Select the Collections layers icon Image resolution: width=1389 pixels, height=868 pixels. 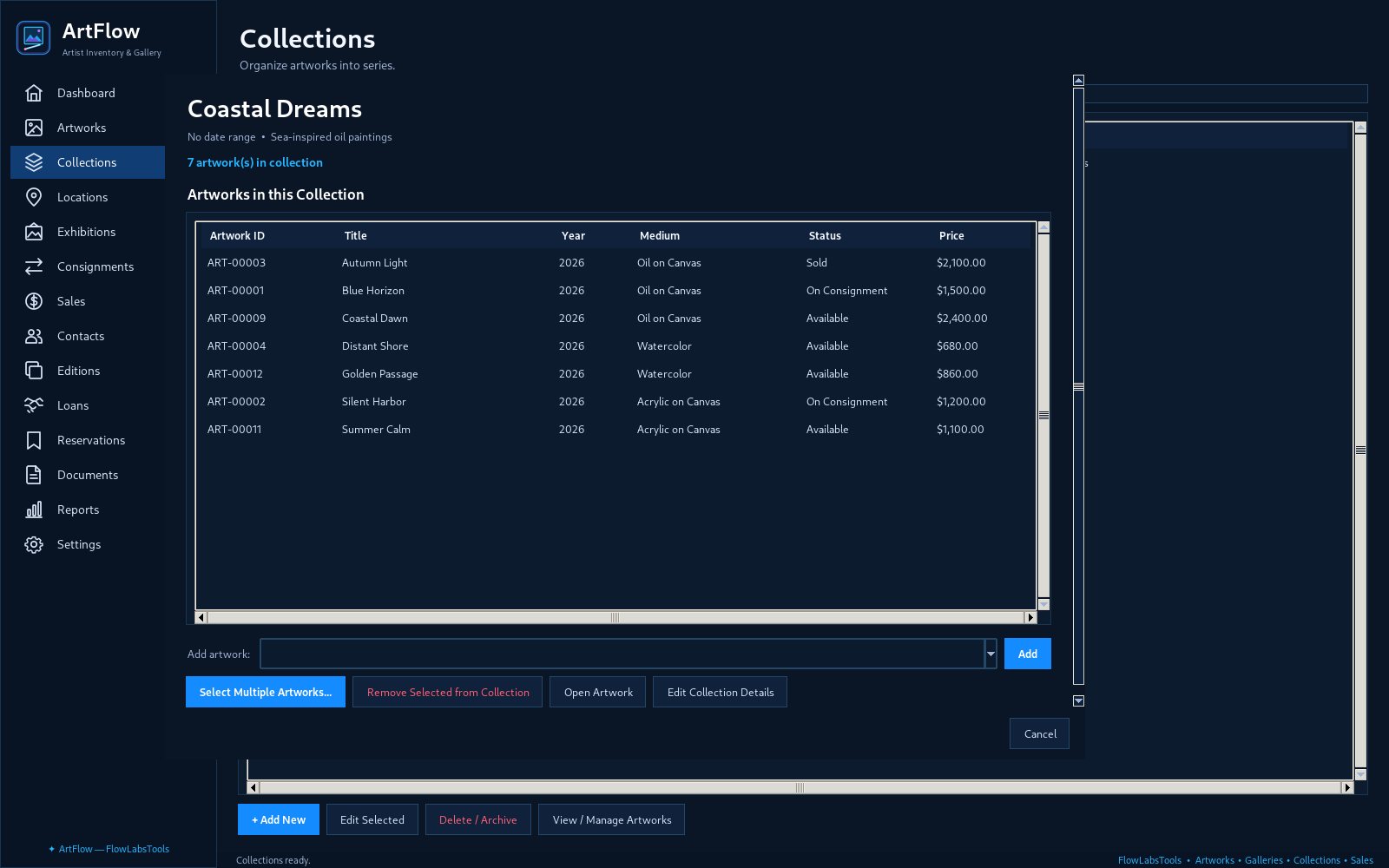[x=34, y=162]
